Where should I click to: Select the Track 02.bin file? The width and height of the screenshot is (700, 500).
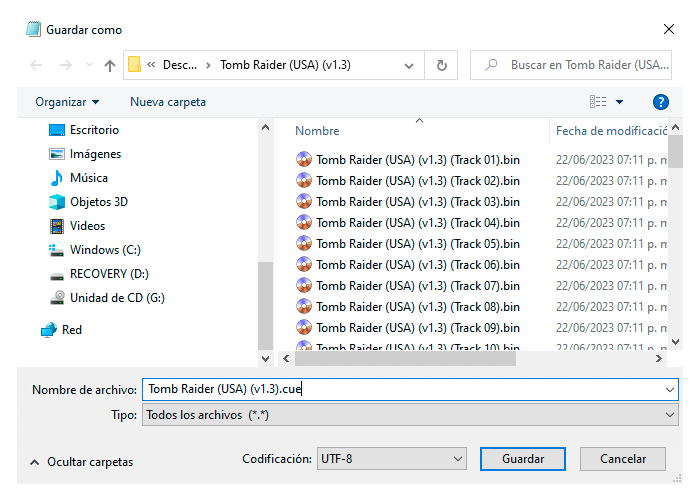pyautogui.click(x=418, y=181)
